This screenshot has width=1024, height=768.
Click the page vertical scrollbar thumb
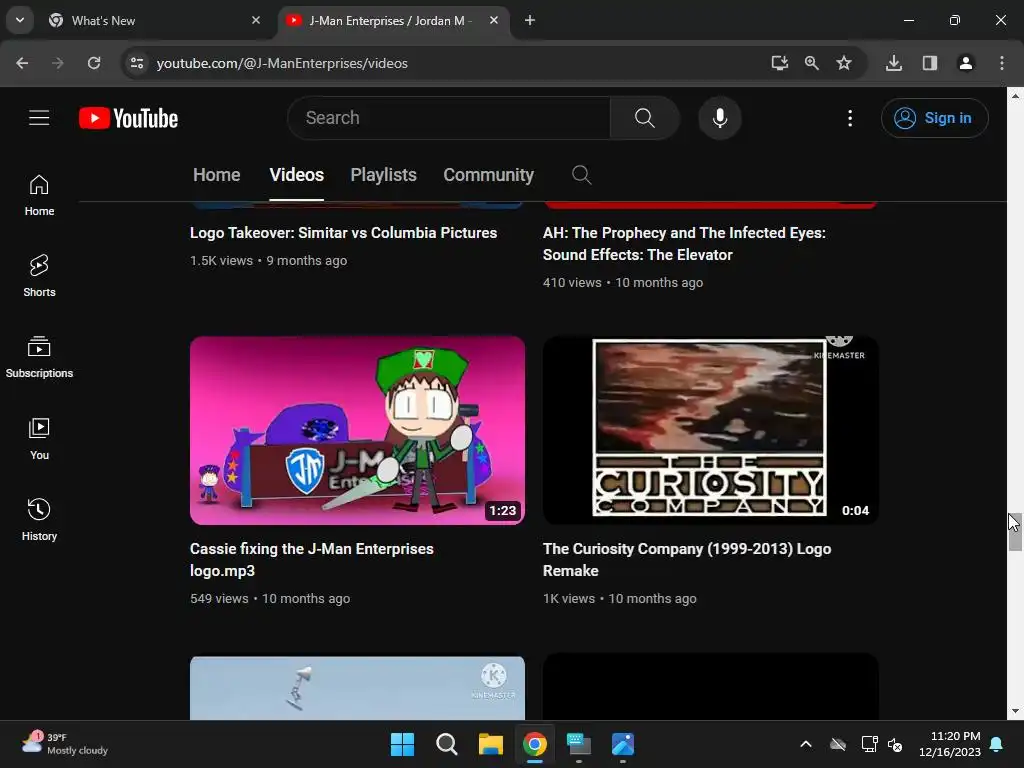click(1015, 532)
